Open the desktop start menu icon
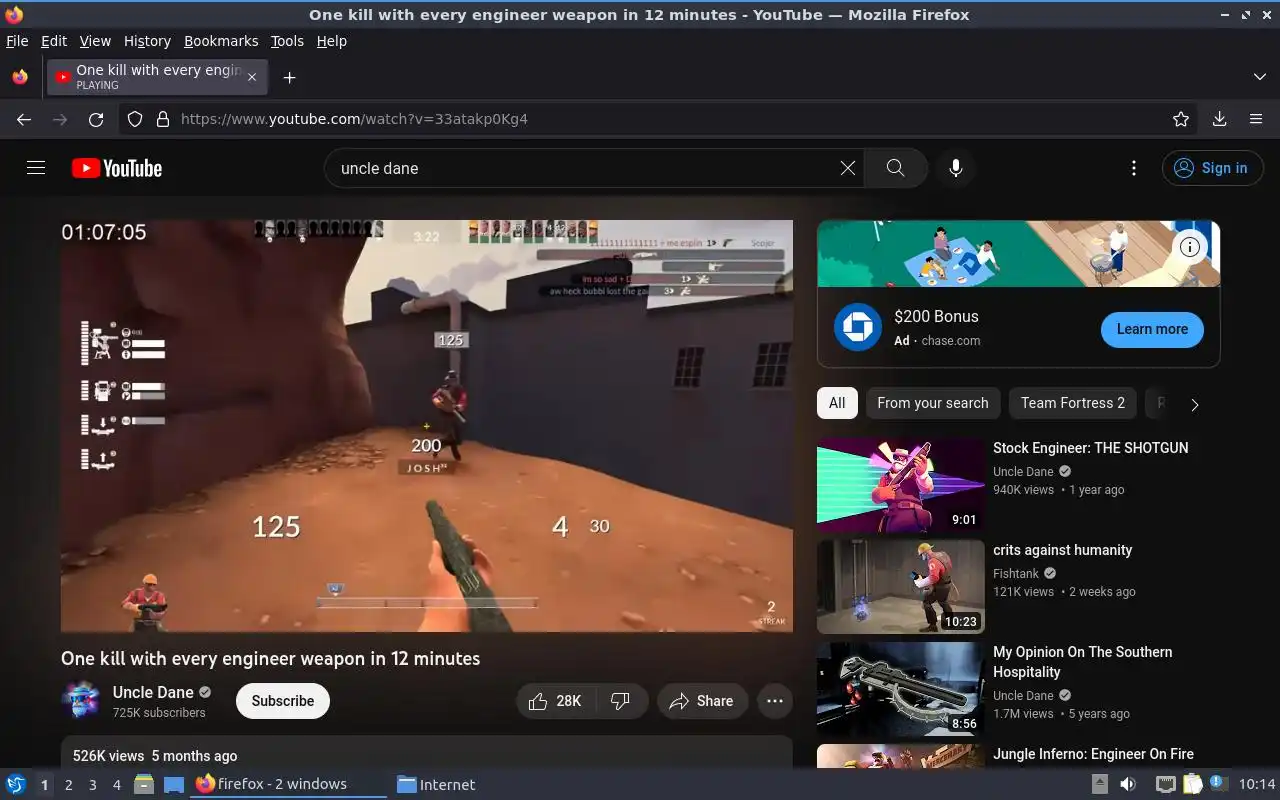Image resolution: width=1280 pixels, height=800 pixels. coord(16,784)
